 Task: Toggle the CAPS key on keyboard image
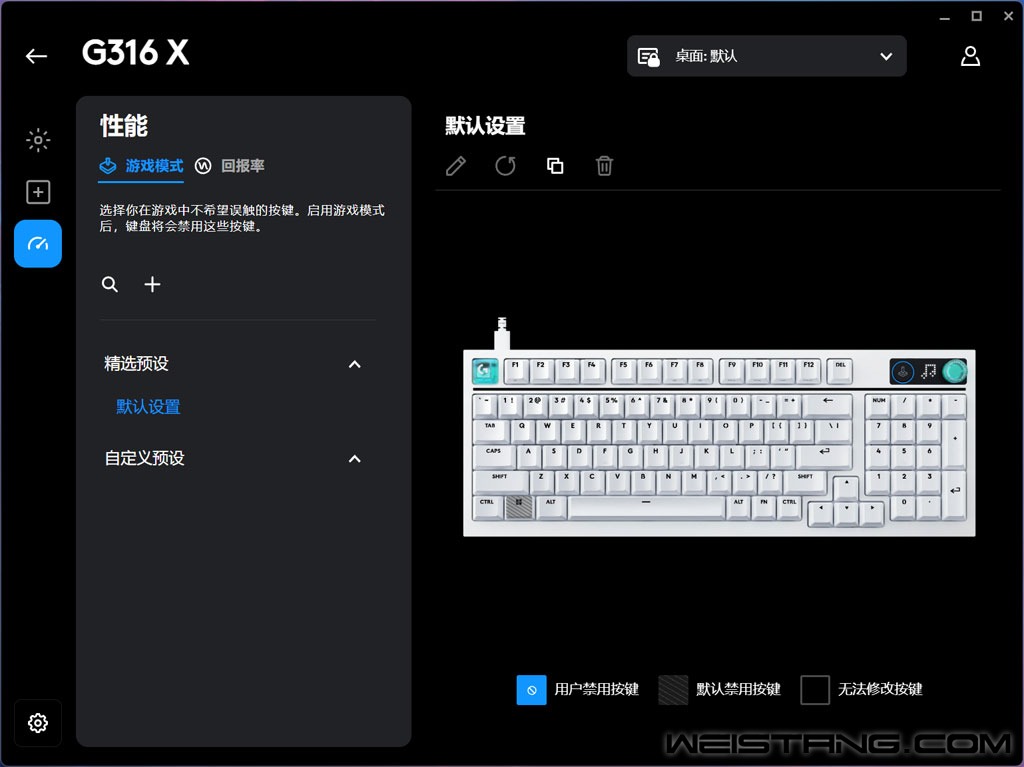pos(494,456)
